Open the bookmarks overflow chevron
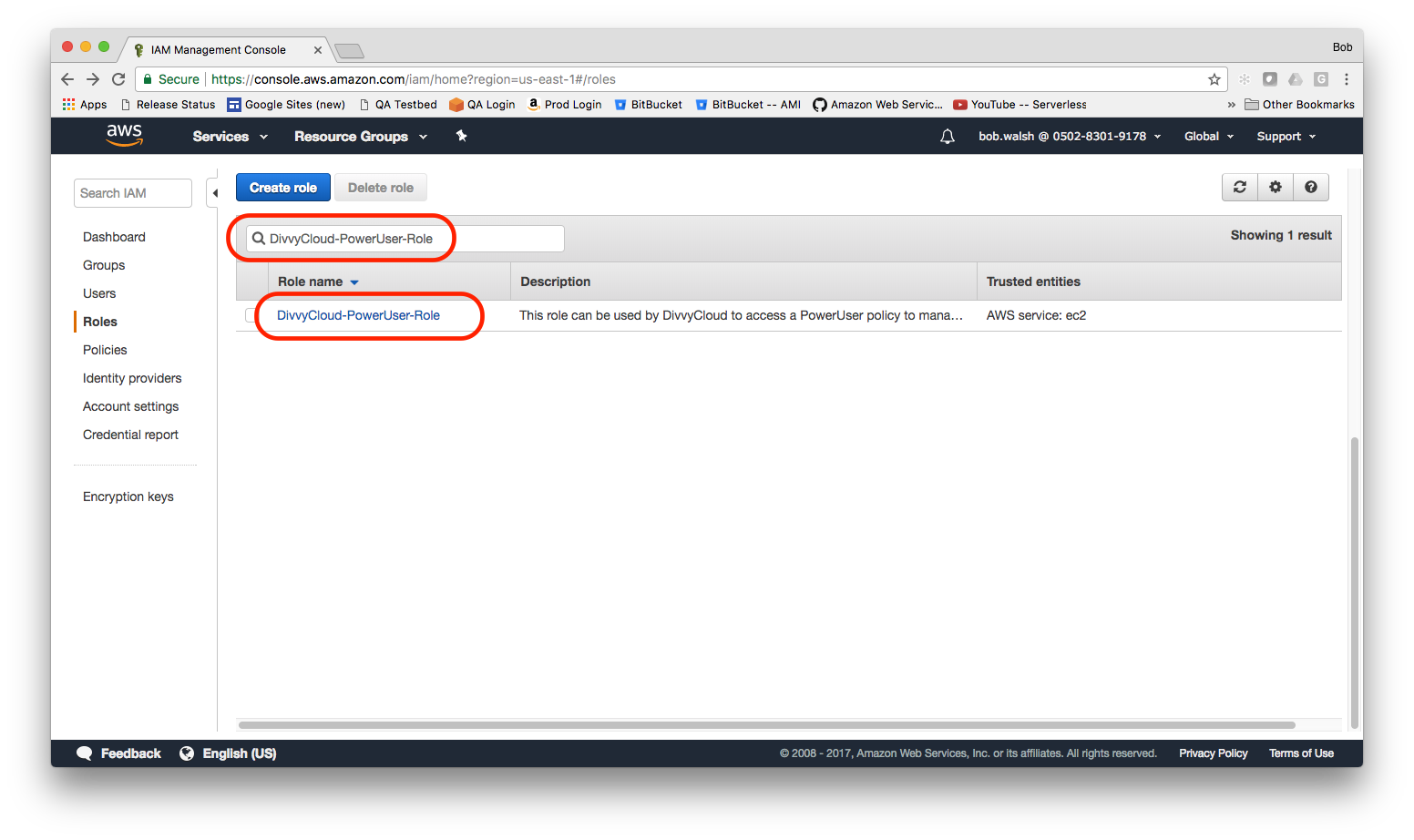This screenshot has width=1414, height=840. point(1232,105)
